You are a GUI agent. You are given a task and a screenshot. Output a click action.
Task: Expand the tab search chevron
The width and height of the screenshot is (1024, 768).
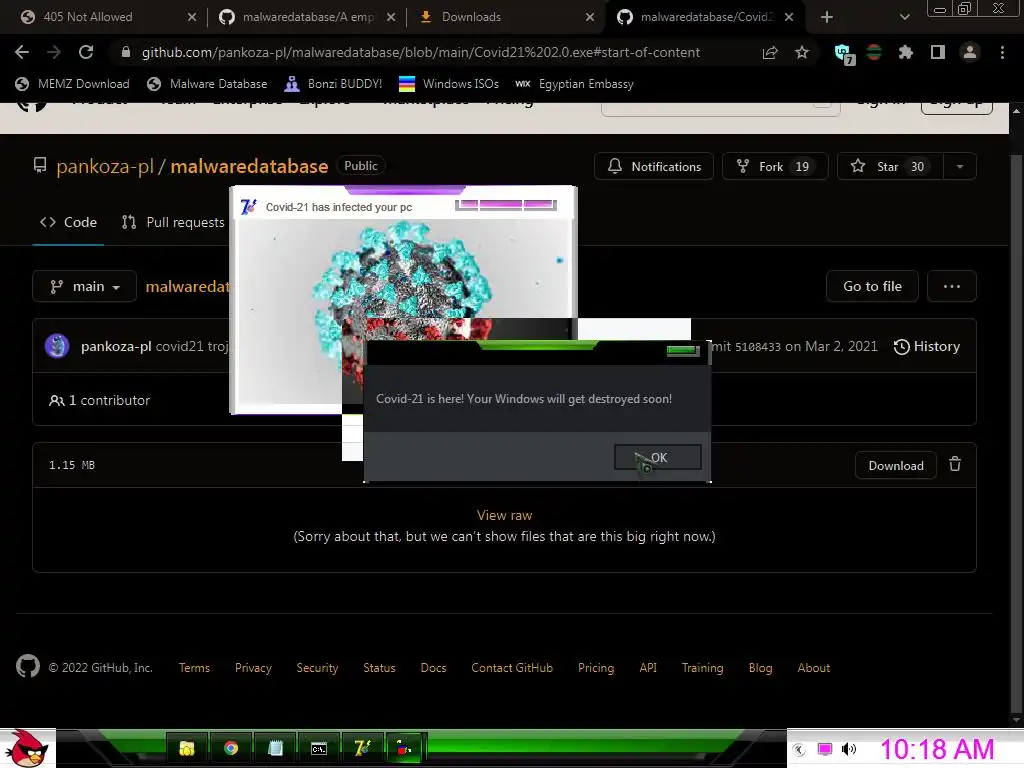pos(904,17)
